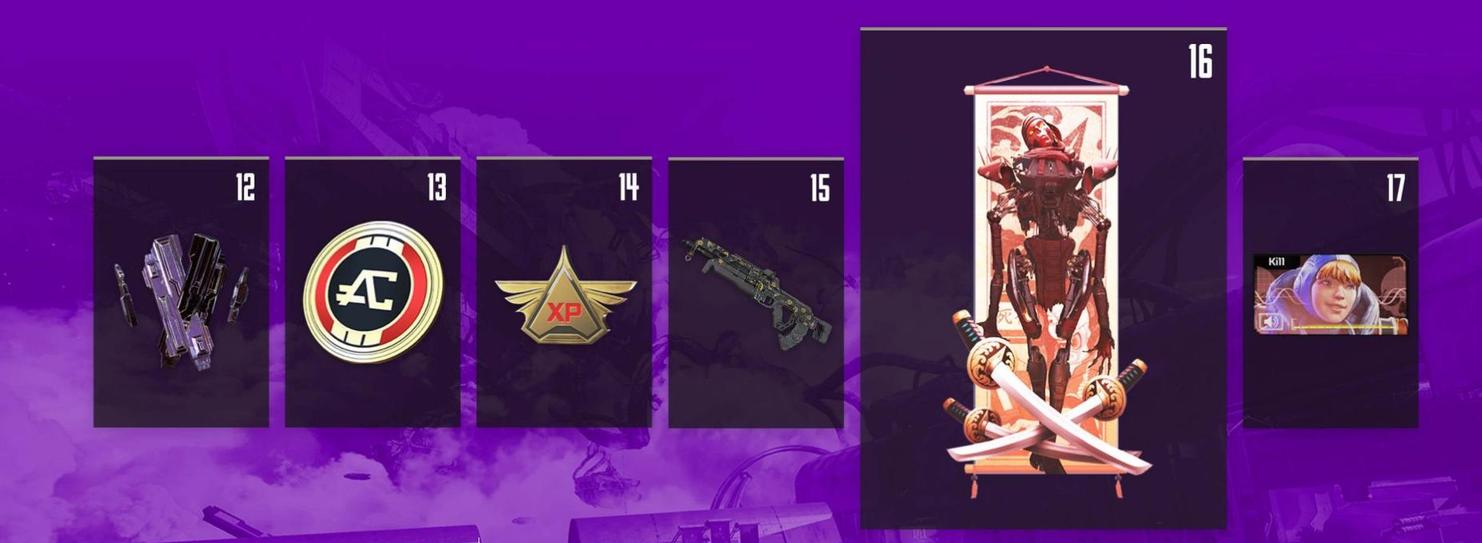Click the level 14 number label
The image size is (1482, 543).
pyautogui.click(x=628, y=187)
